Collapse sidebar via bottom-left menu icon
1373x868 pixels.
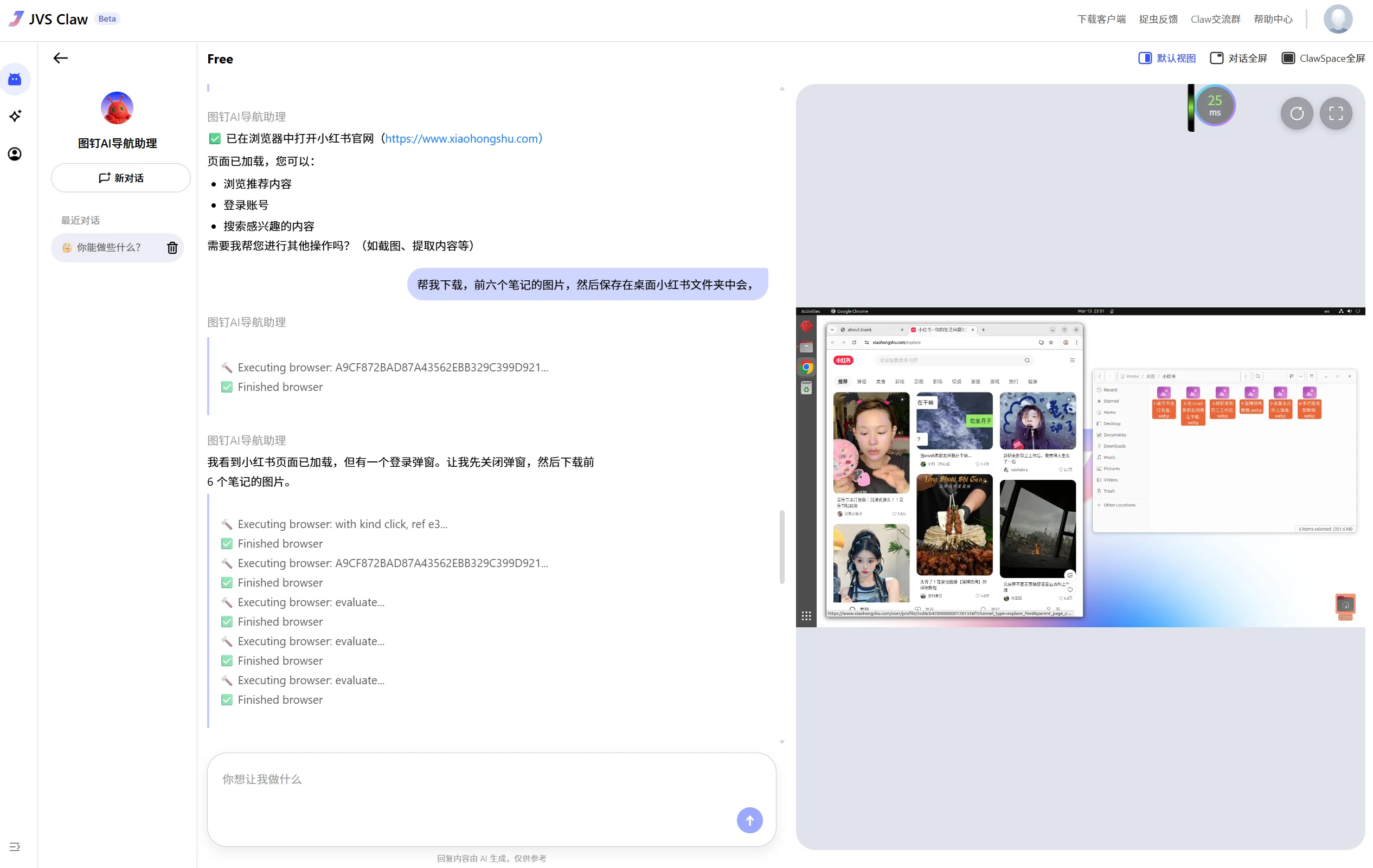click(x=15, y=847)
